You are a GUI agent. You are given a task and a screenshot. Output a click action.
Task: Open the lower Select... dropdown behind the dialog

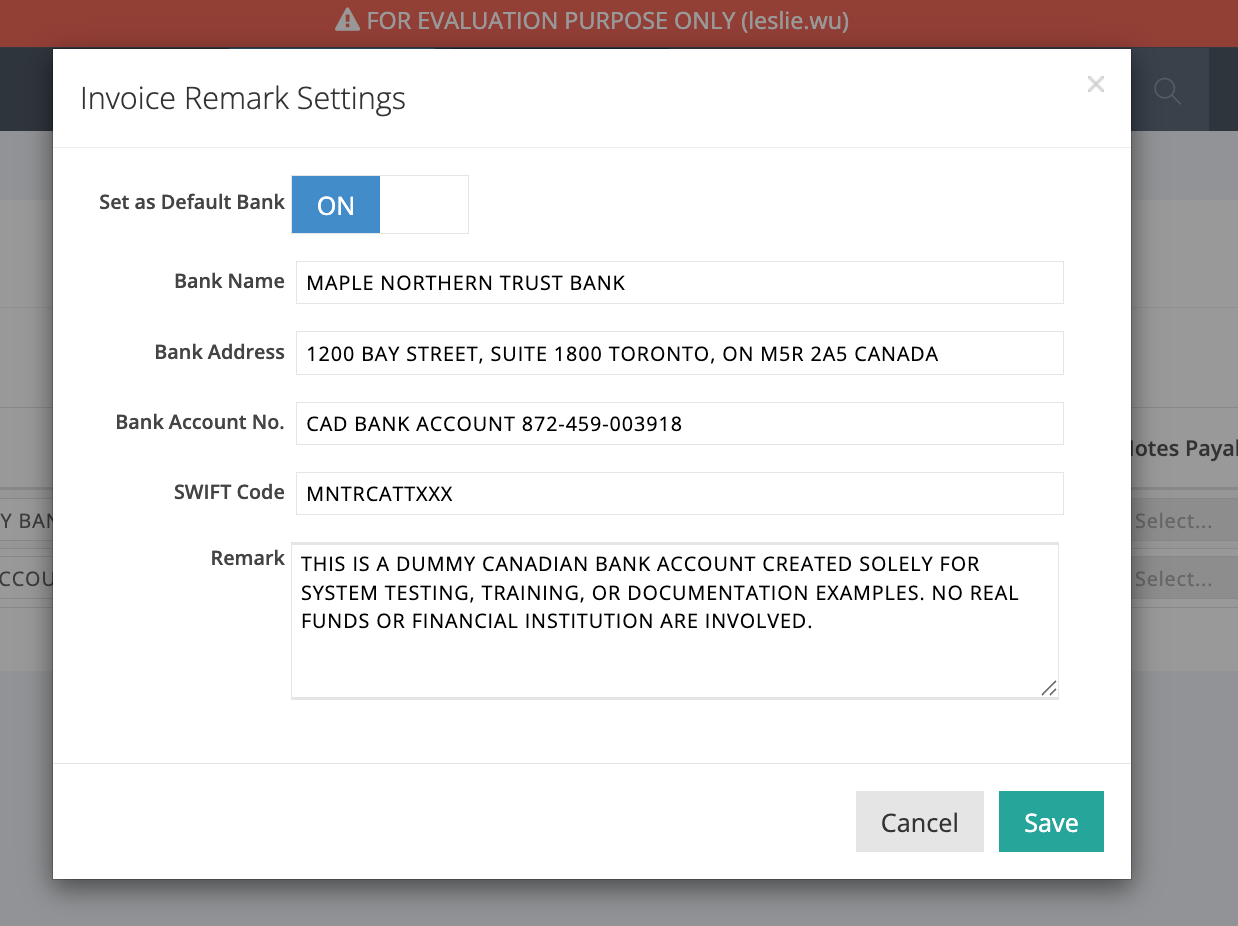point(1183,578)
